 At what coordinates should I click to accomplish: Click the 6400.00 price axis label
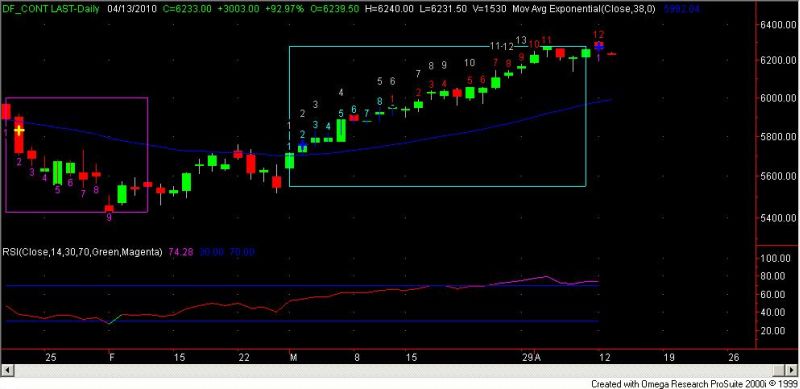[x=776, y=25]
